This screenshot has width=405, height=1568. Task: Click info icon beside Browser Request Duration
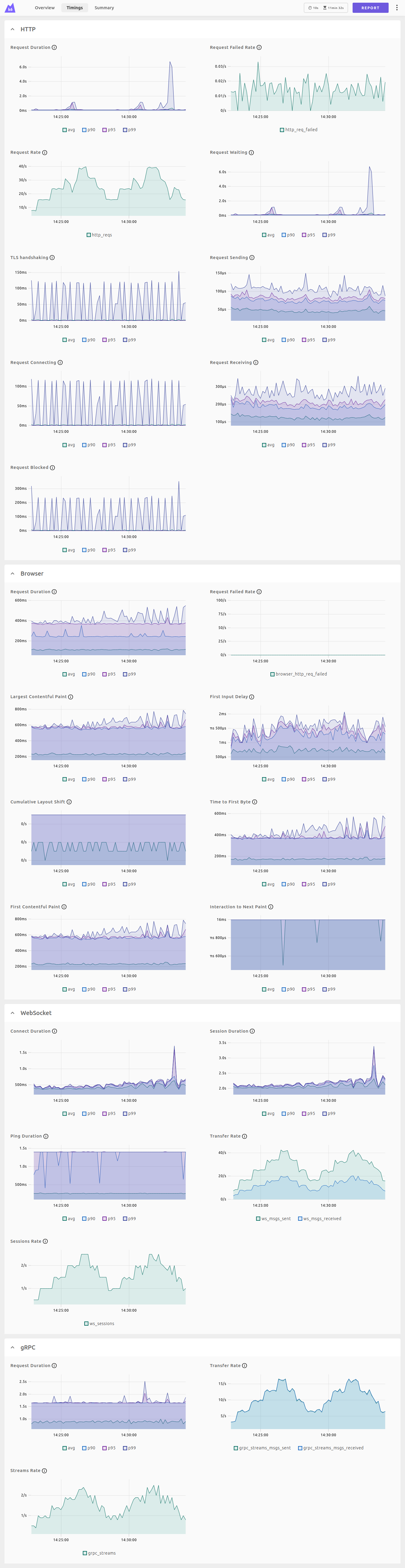(x=54, y=592)
